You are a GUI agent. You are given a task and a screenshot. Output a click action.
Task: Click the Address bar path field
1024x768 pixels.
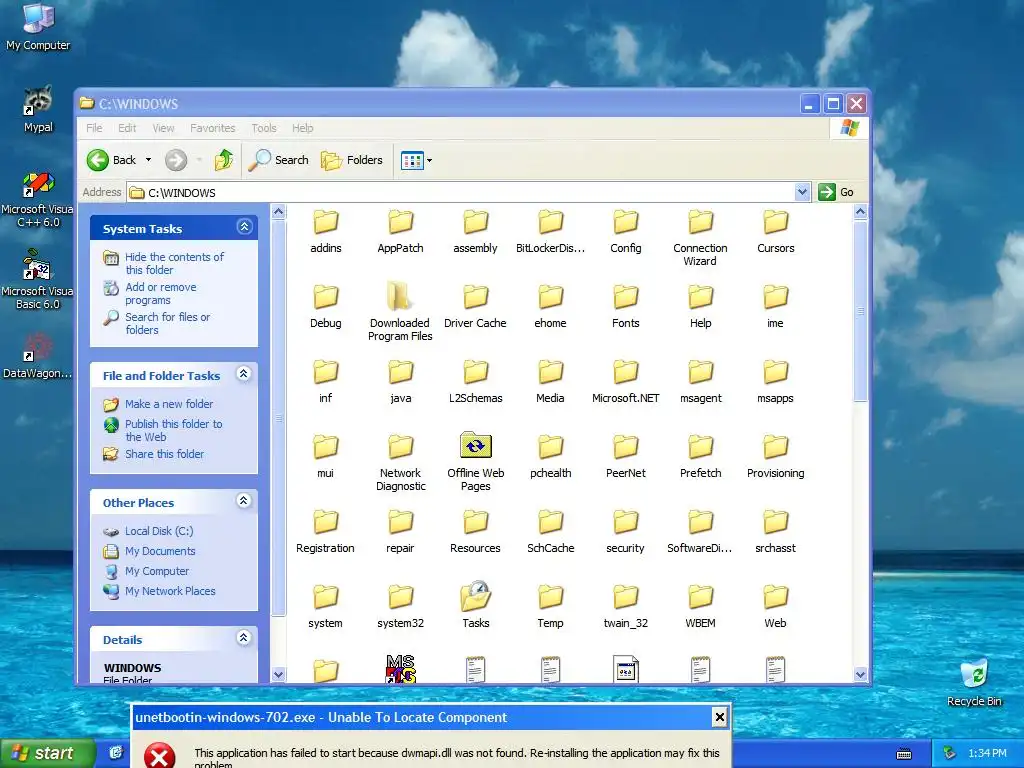(460, 192)
